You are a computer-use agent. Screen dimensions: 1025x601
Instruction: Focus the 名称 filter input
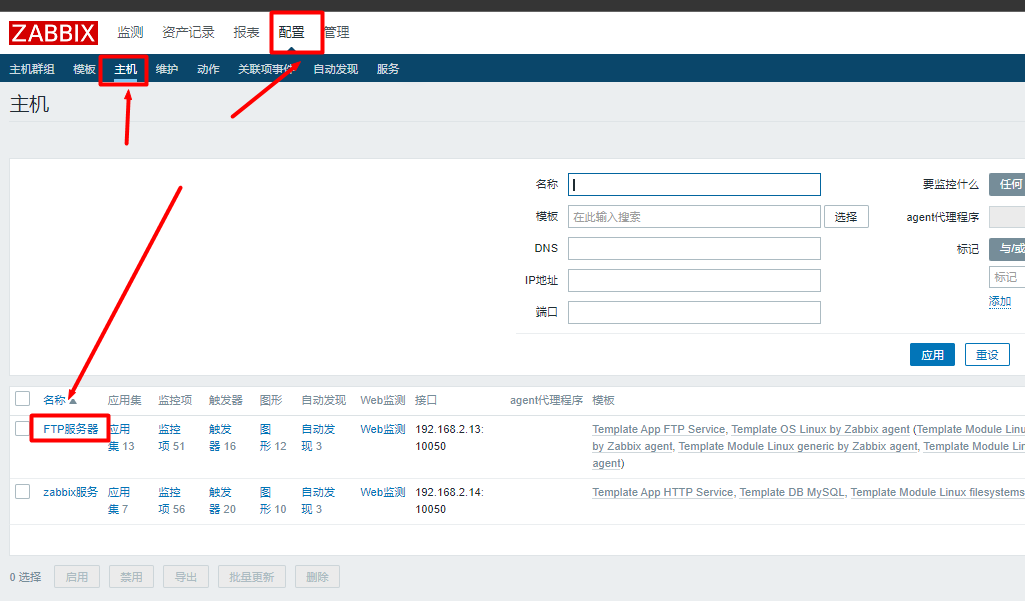(x=694, y=184)
